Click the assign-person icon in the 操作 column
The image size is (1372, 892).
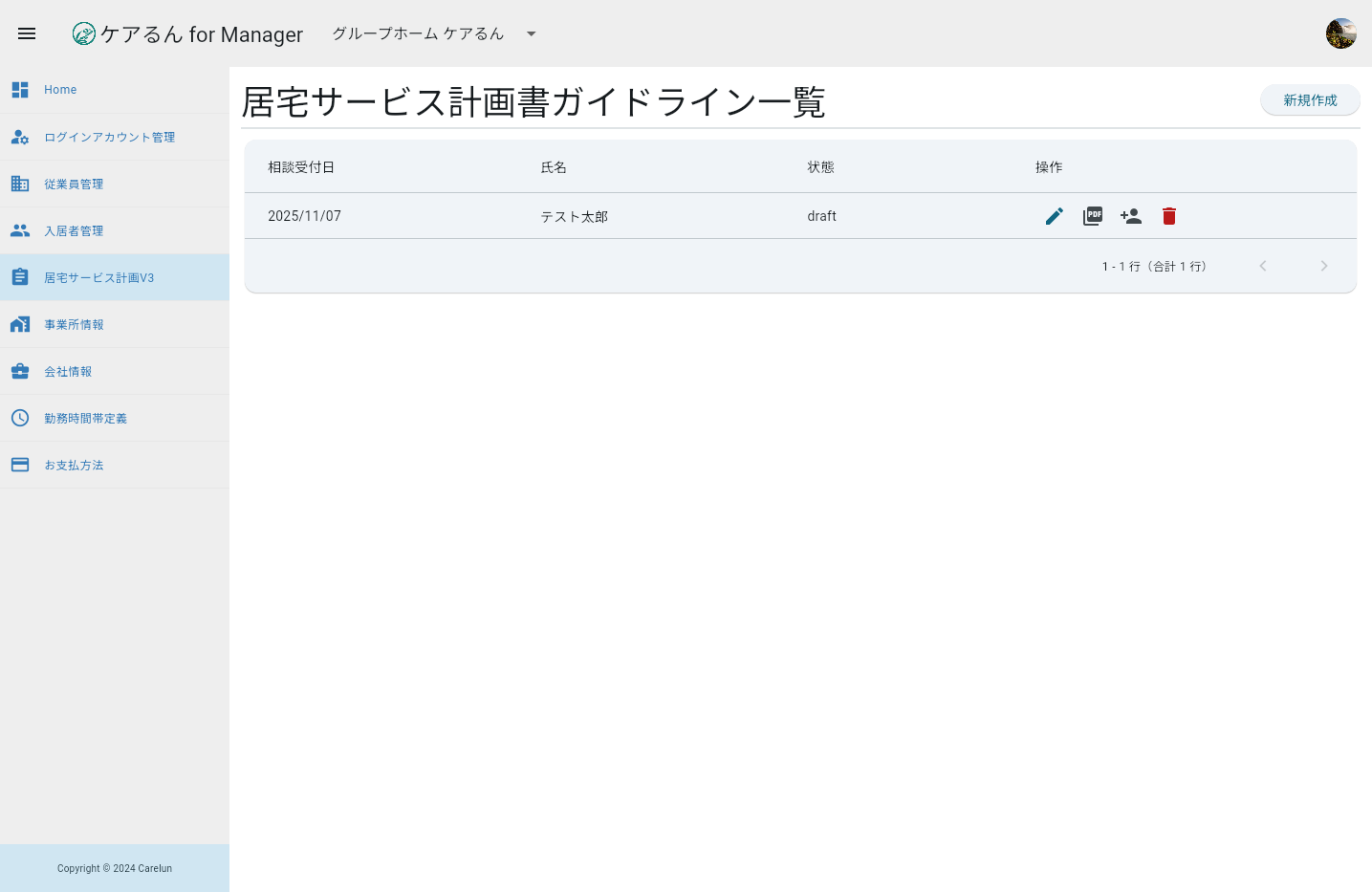[x=1131, y=216]
